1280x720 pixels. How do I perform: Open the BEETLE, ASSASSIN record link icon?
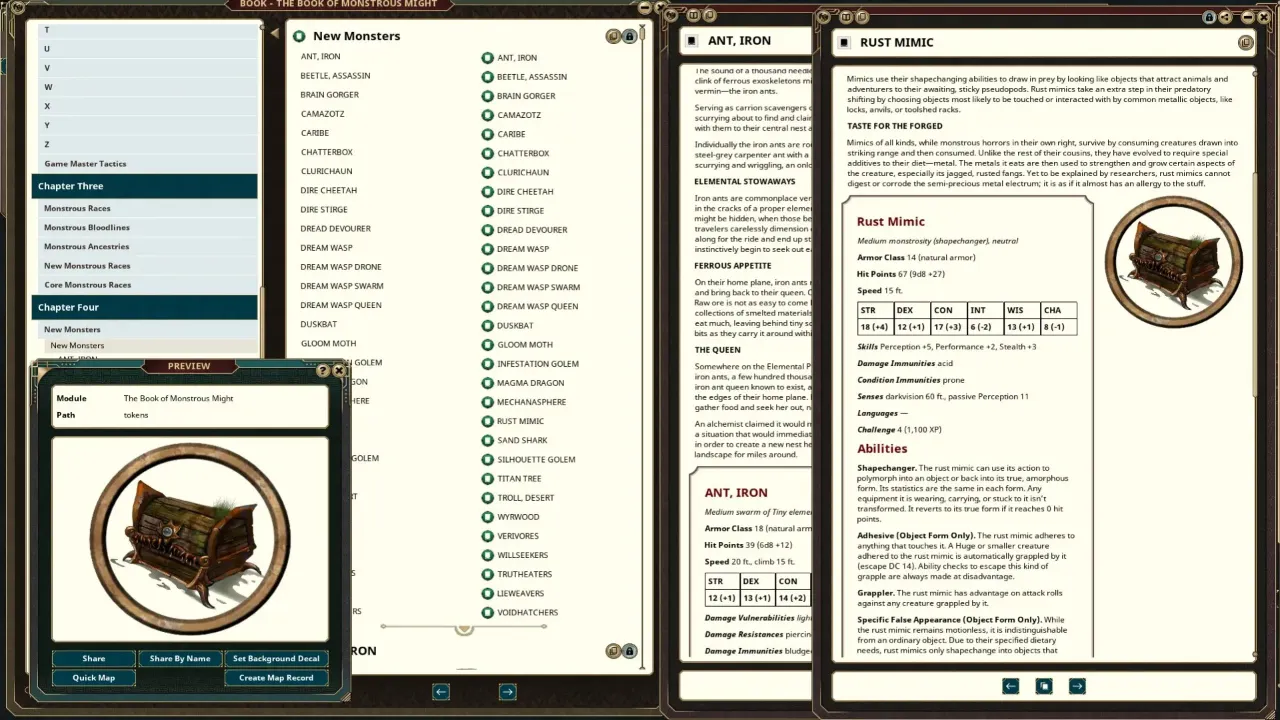click(x=487, y=77)
